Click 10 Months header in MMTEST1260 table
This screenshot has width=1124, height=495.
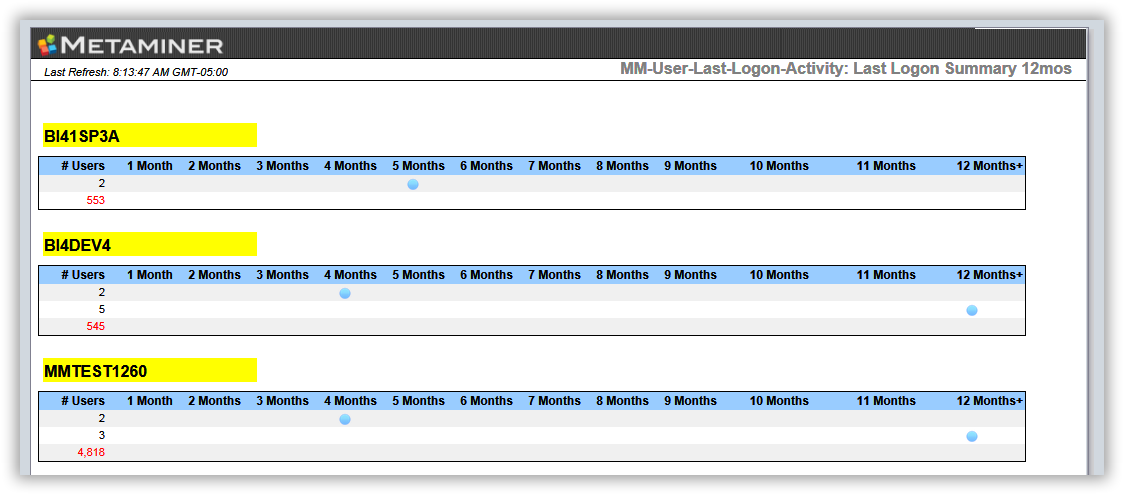click(x=779, y=401)
